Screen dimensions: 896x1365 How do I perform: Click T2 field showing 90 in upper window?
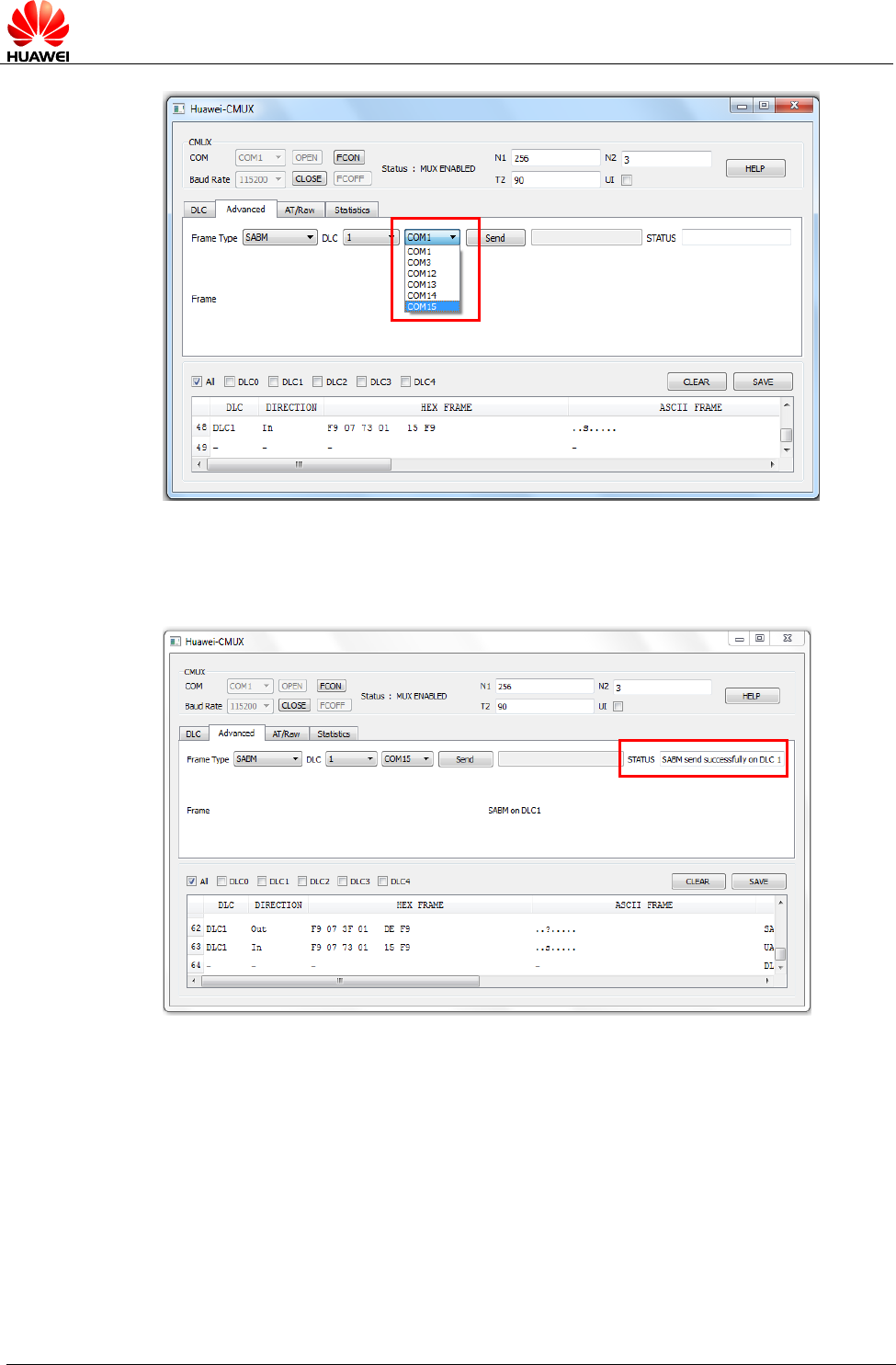pos(555,180)
